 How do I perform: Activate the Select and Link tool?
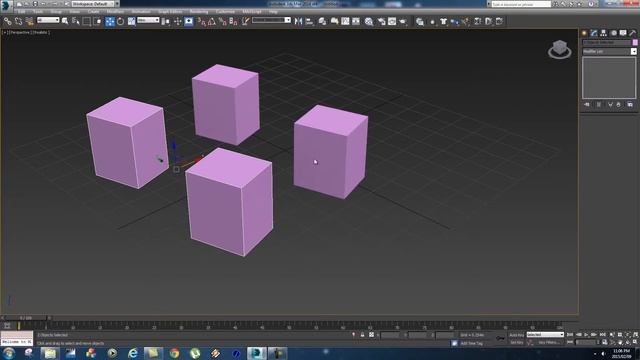(7, 21)
